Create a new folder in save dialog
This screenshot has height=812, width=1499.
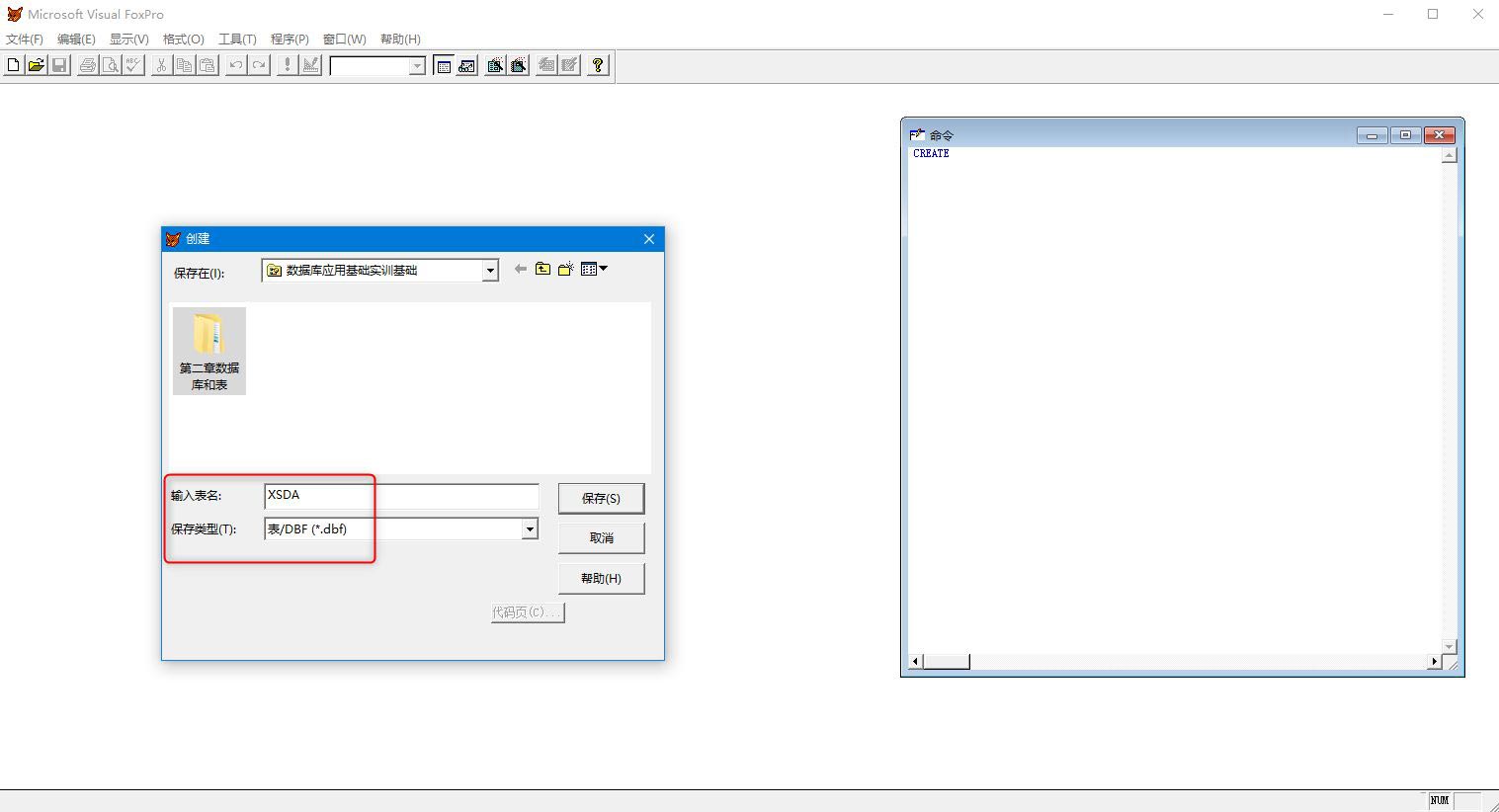click(565, 269)
